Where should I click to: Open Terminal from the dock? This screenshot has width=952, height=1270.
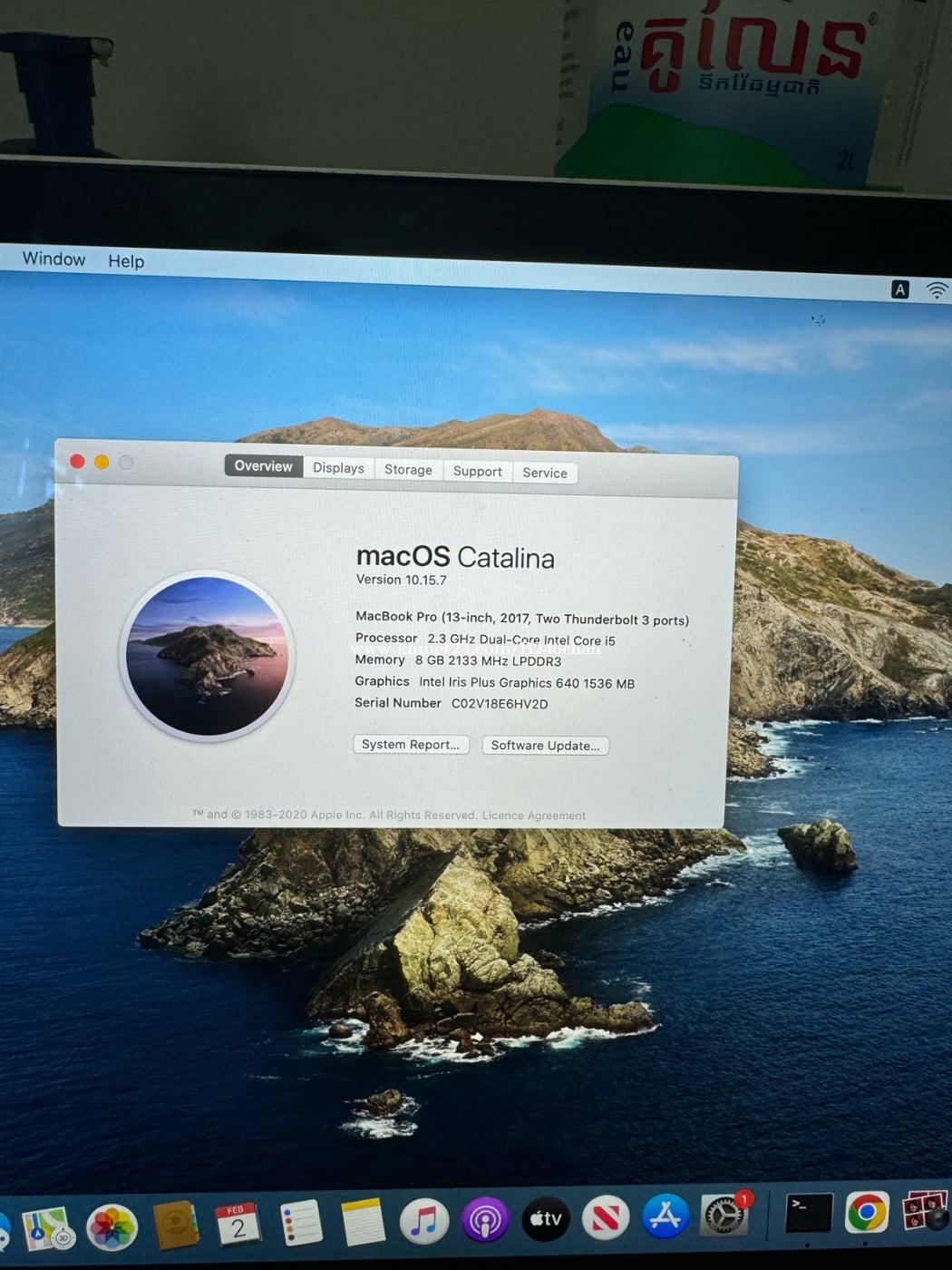(807, 1212)
